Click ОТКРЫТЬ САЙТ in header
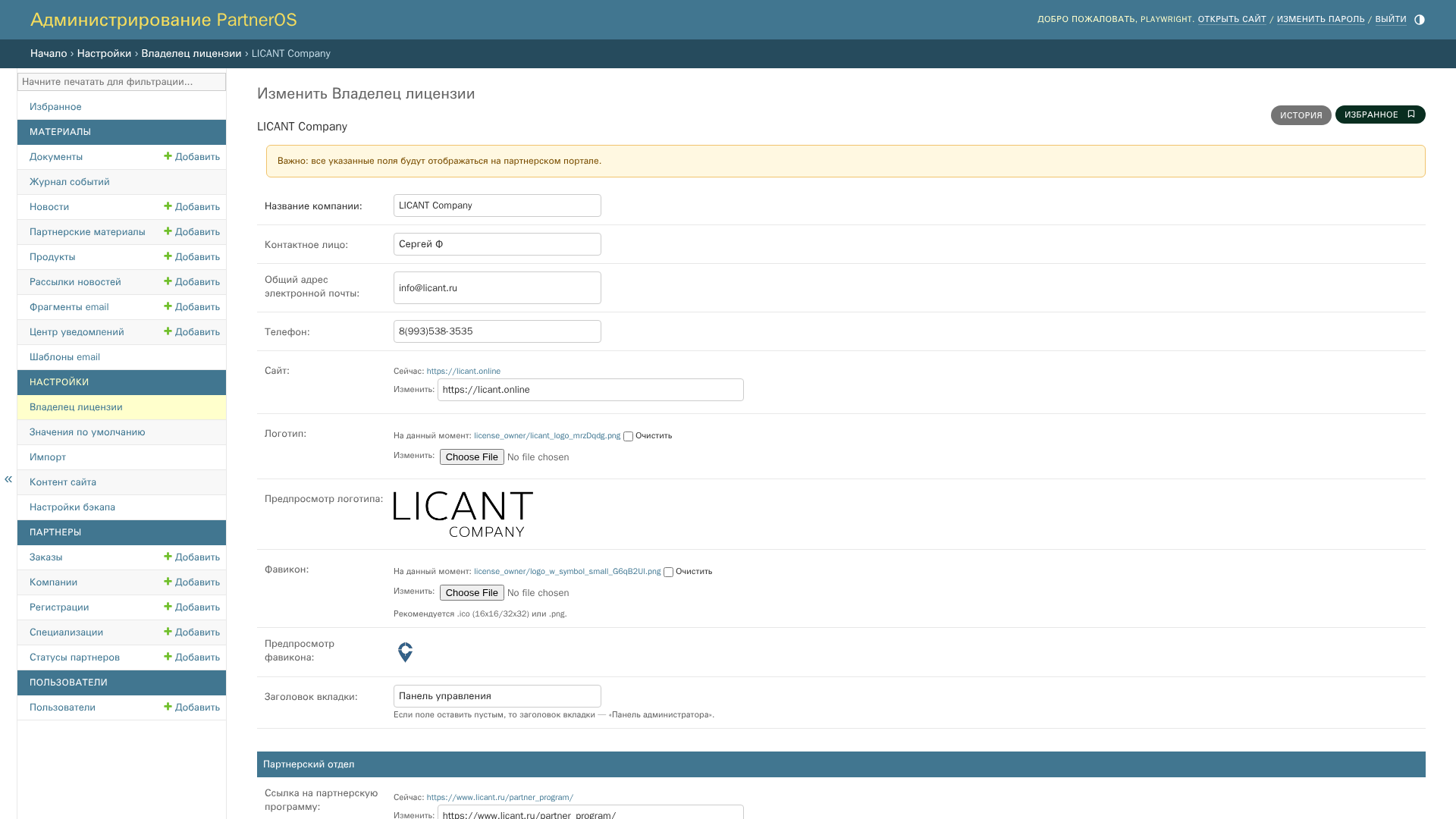1456x819 pixels. pyautogui.click(x=1232, y=20)
